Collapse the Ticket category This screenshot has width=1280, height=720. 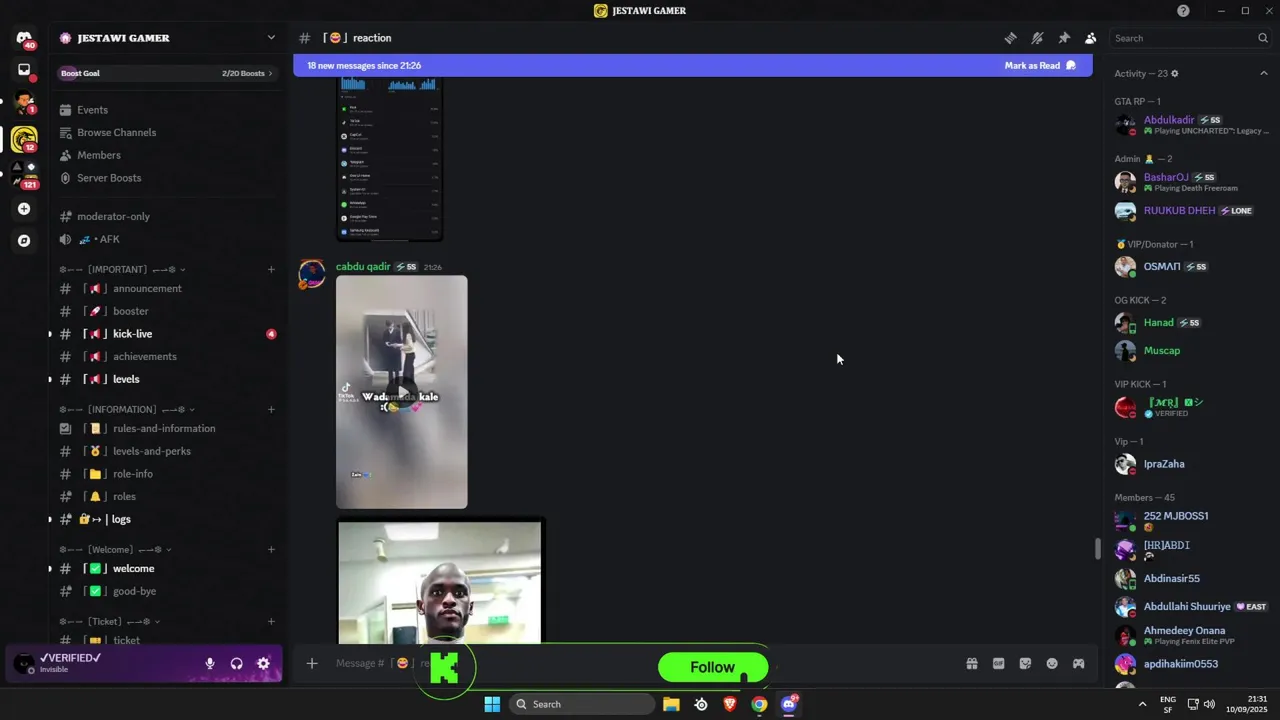(111, 621)
